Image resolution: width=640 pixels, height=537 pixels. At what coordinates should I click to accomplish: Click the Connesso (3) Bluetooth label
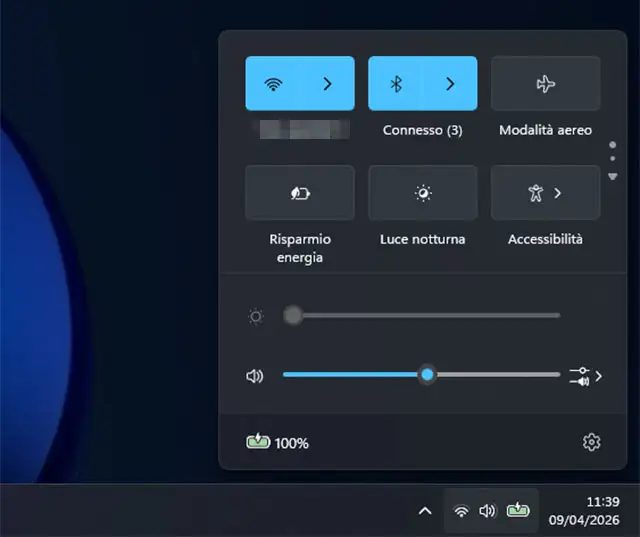click(423, 130)
